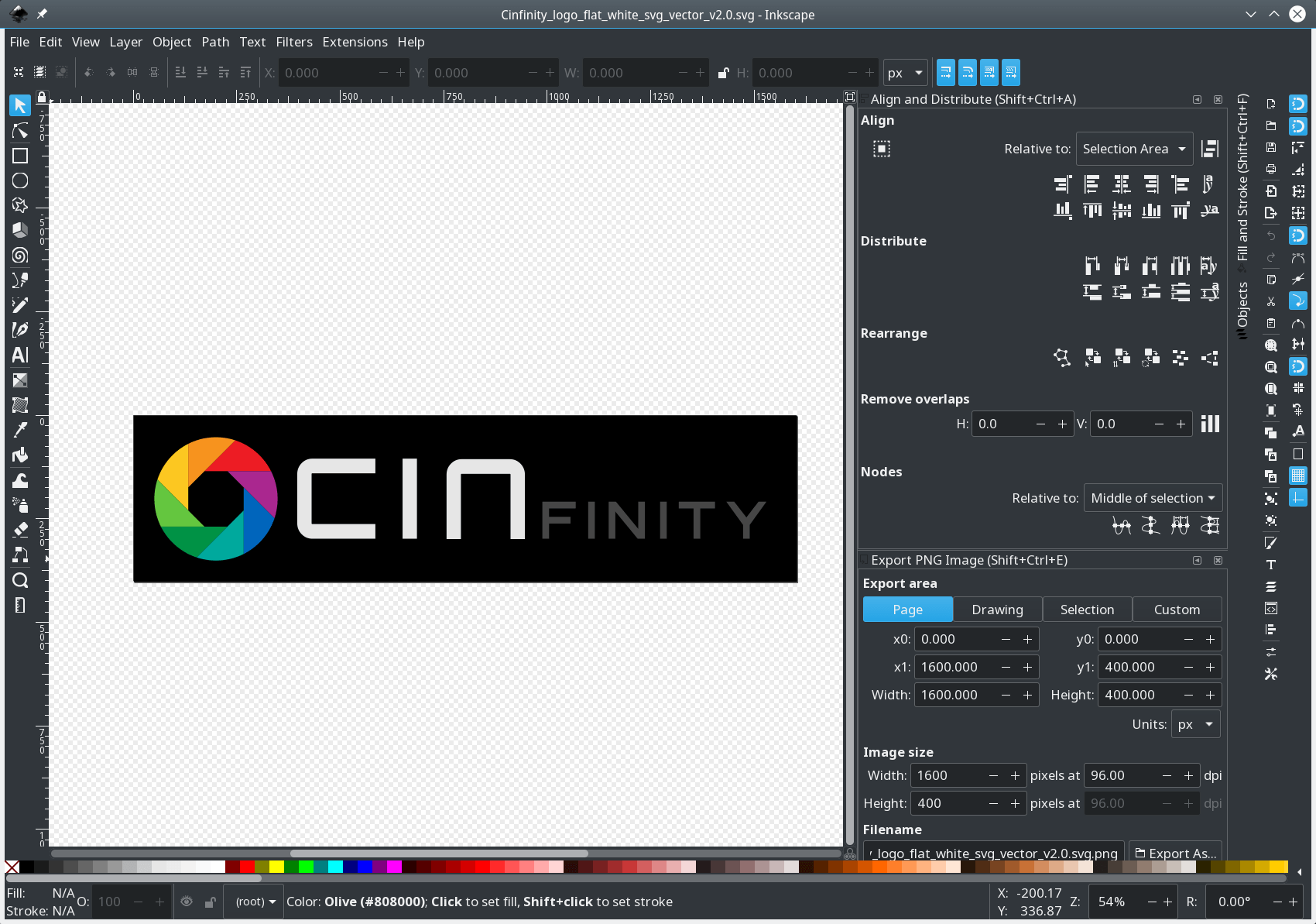This screenshot has height=924, width=1316.
Task: Open the Layer menu
Action: tap(125, 42)
